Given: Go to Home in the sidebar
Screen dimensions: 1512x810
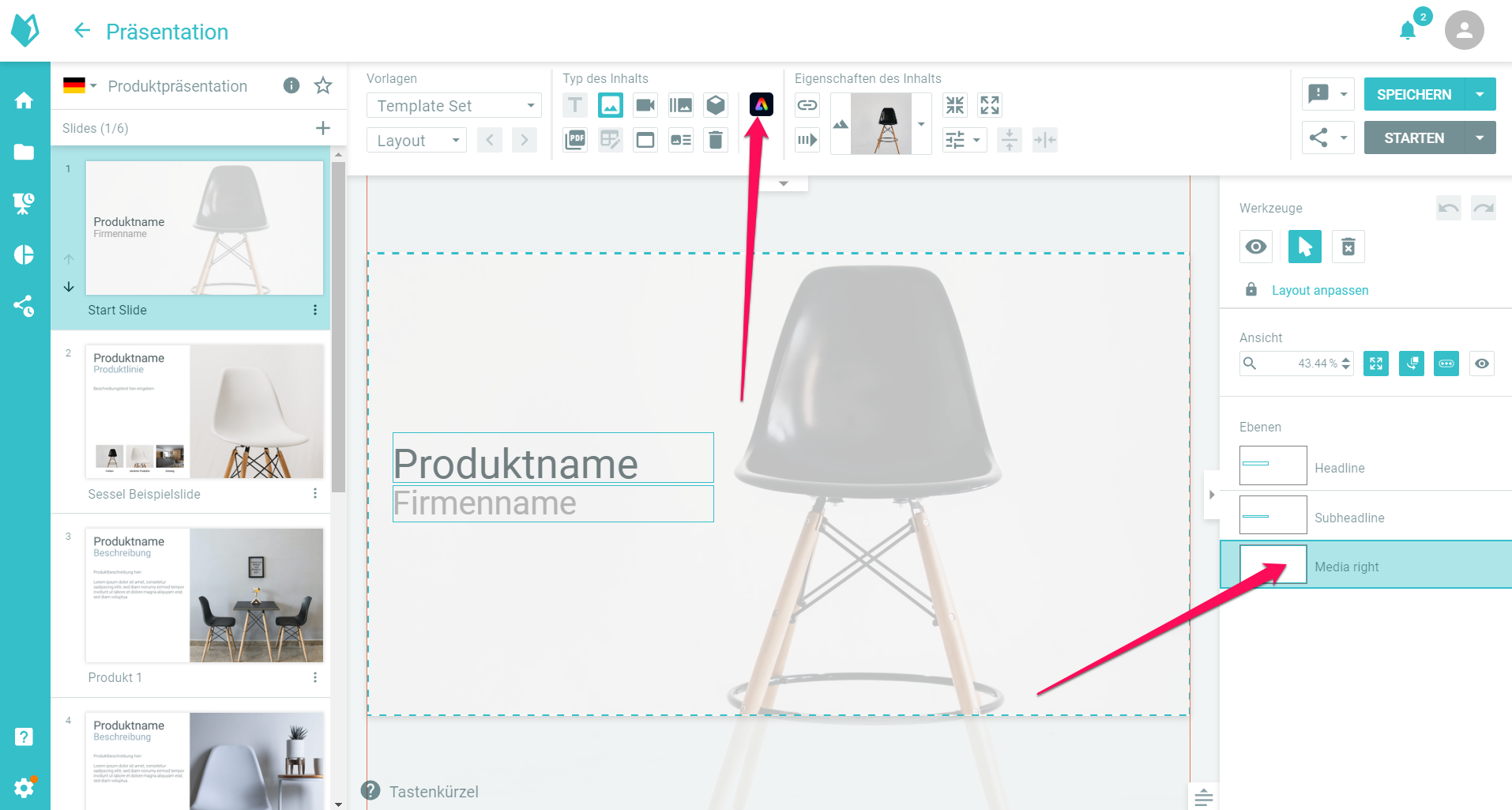Looking at the screenshot, I should tap(24, 100).
